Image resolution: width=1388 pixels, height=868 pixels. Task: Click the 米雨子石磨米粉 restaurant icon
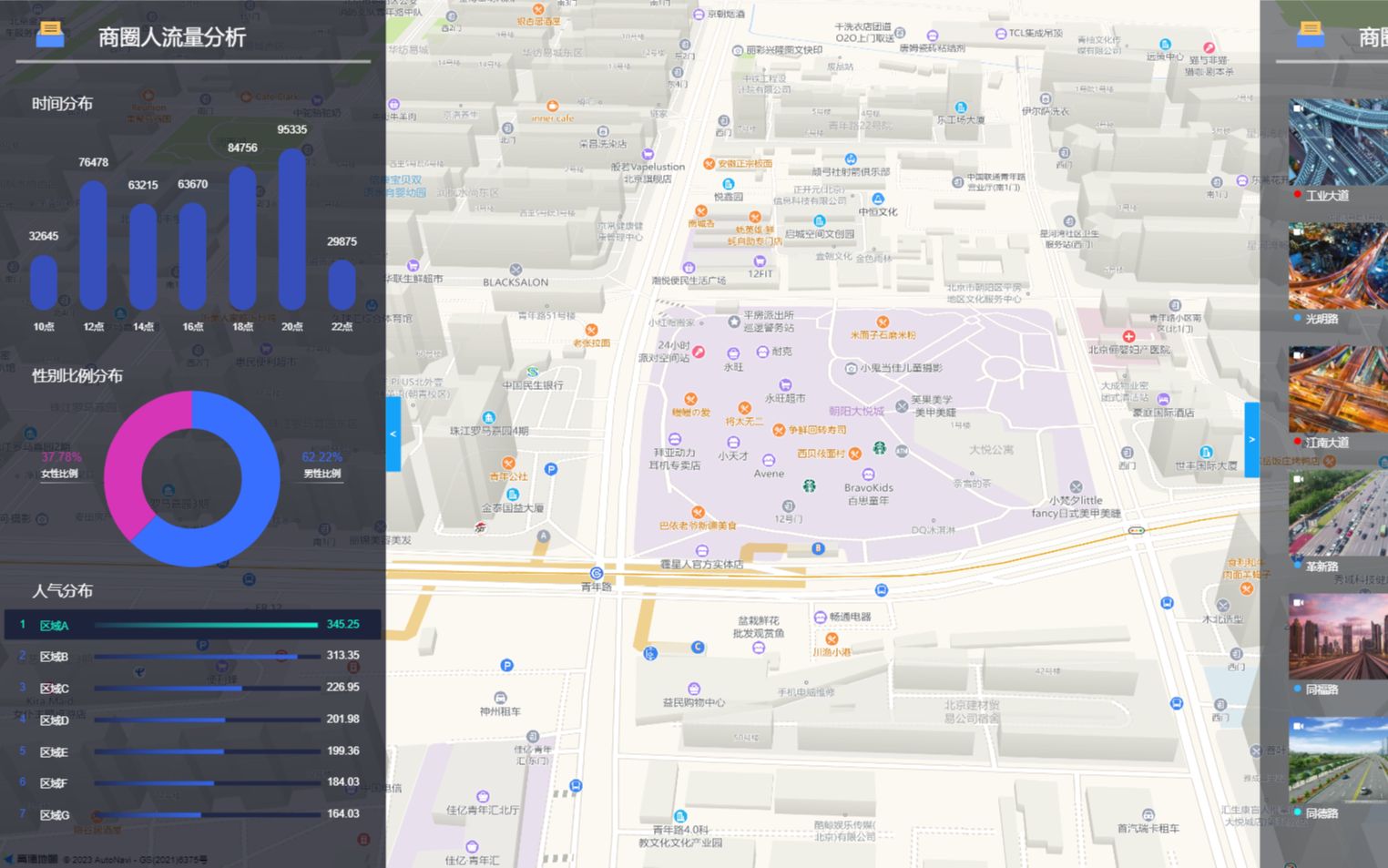[882, 322]
